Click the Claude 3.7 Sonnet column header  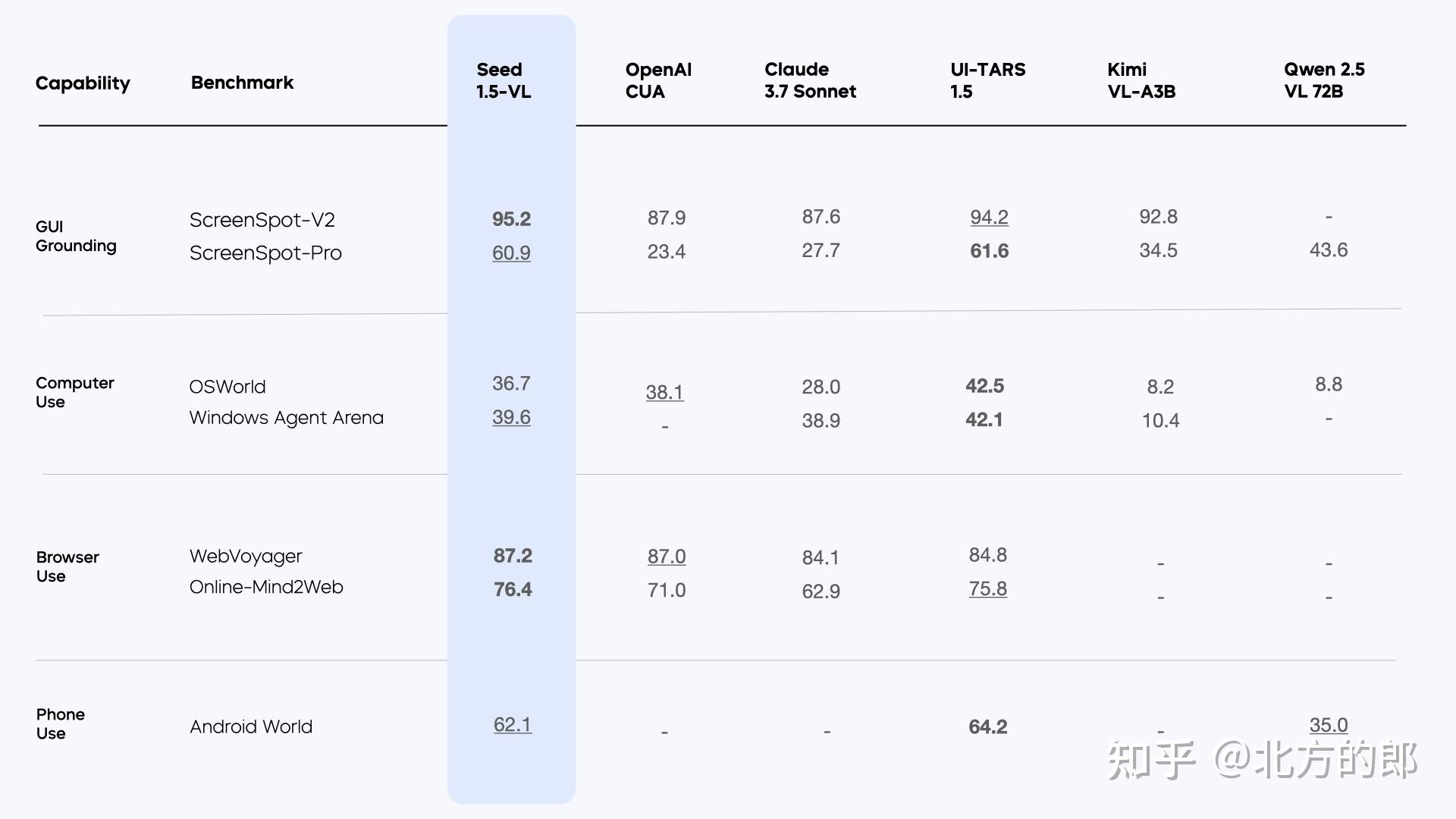[810, 80]
